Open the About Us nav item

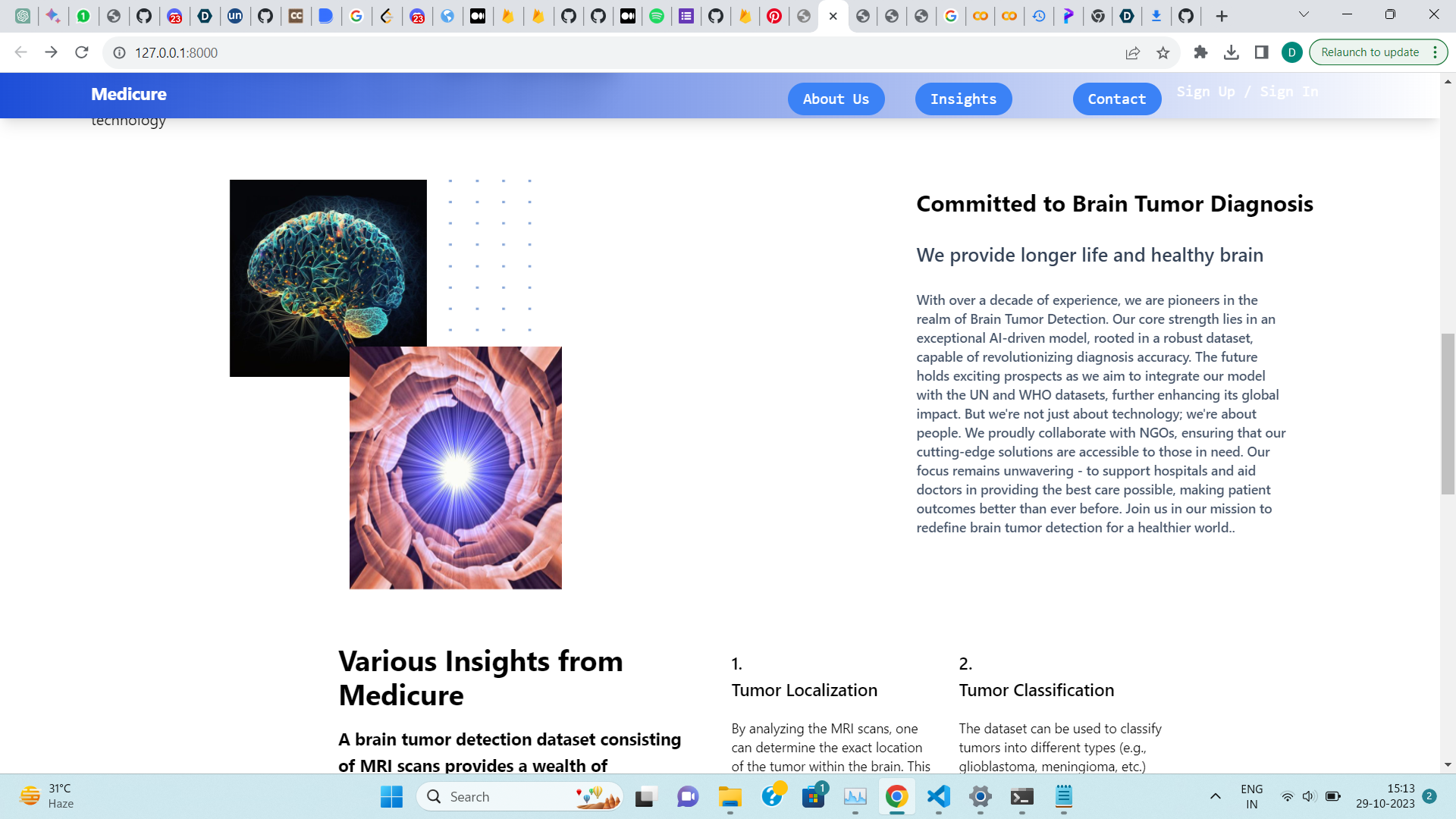[x=836, y=99]
